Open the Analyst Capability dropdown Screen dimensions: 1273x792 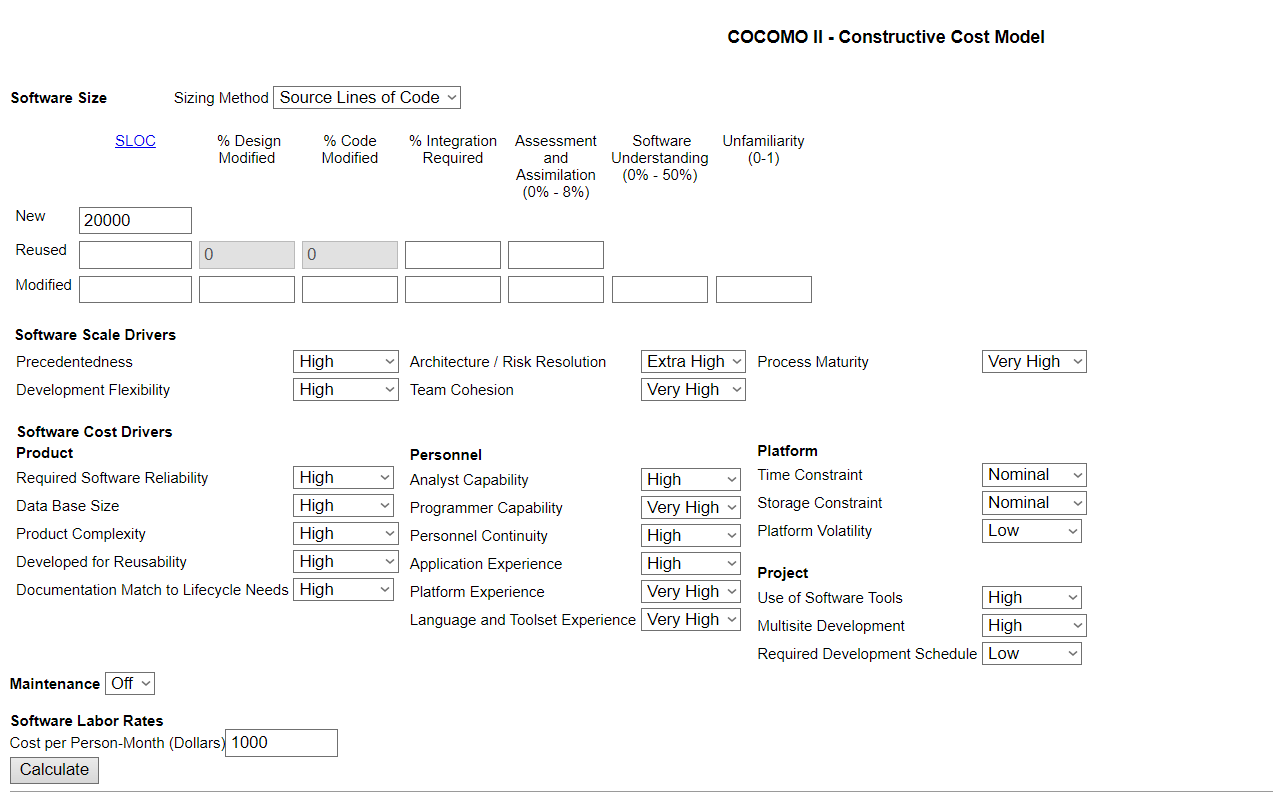point(691,480)
